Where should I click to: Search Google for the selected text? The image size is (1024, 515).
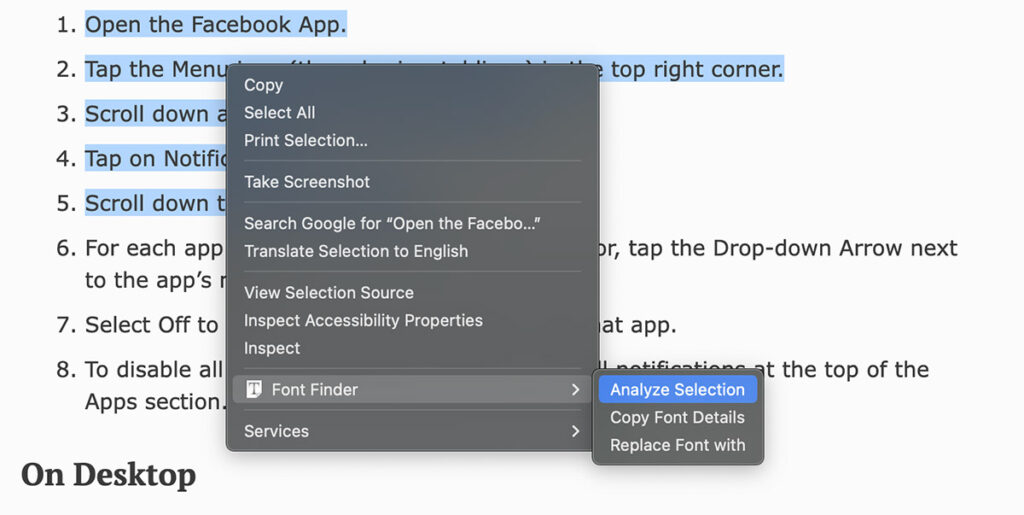[392, 223]
